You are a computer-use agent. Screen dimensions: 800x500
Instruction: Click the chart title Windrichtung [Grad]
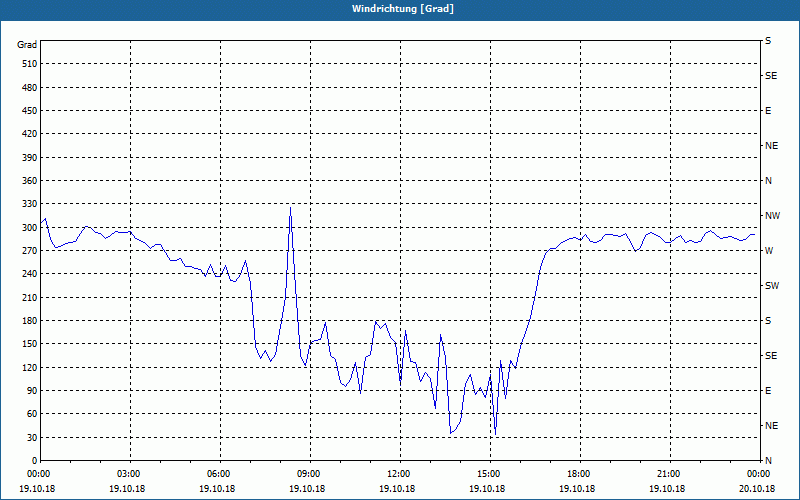tap(403, 9)
